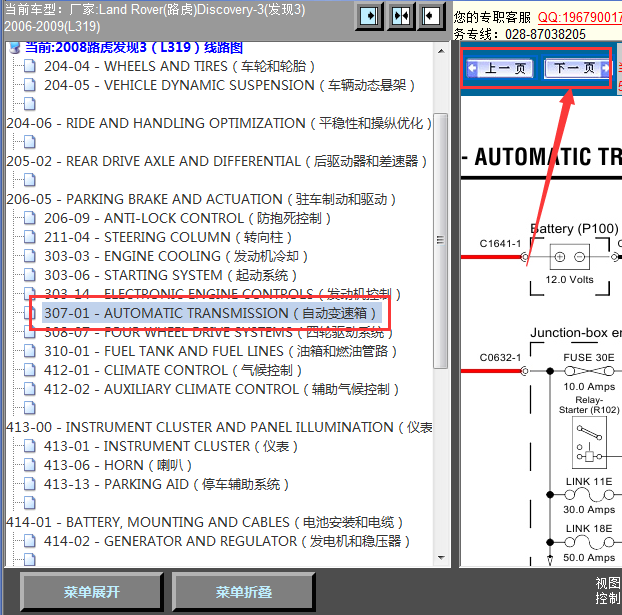Viewport: 622px width, 615px height.
Task: Open 413-00 Instrument Cluster and Panel Illumination
Action: tap(219, 427)
